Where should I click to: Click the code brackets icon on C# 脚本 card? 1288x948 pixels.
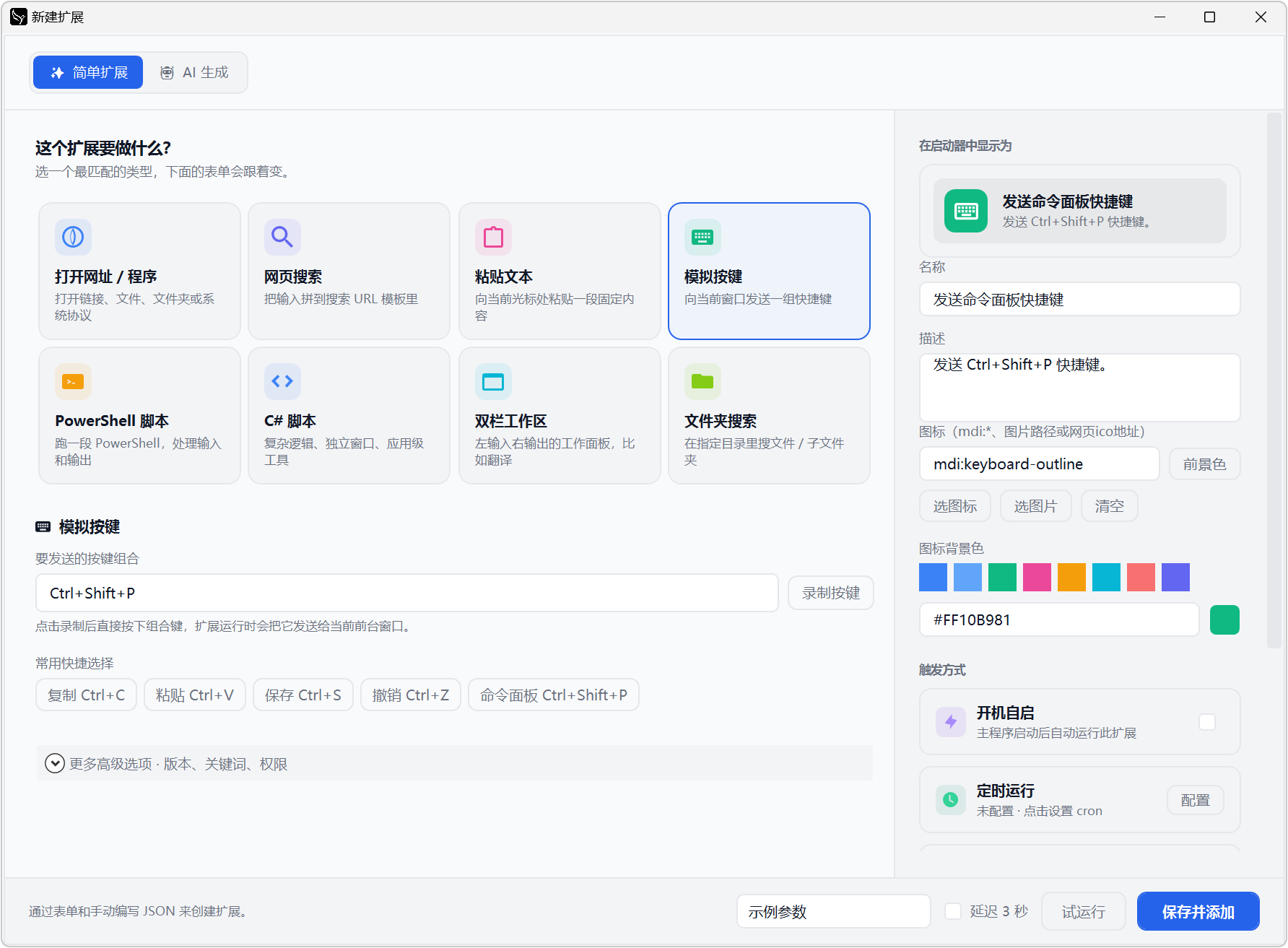point(282,381)
